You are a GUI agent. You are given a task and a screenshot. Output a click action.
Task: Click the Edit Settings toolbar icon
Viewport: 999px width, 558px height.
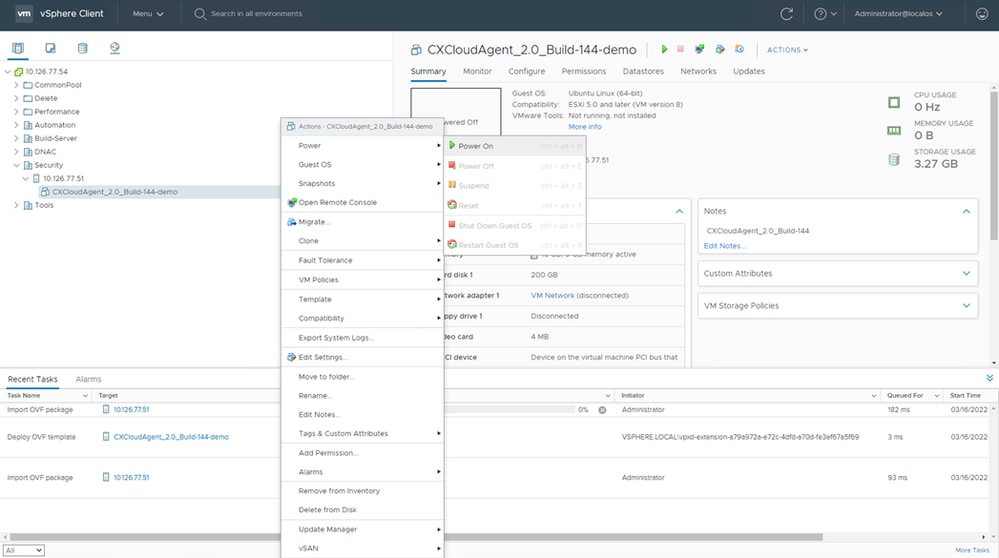pyautogui.click(x=720, y=49)
